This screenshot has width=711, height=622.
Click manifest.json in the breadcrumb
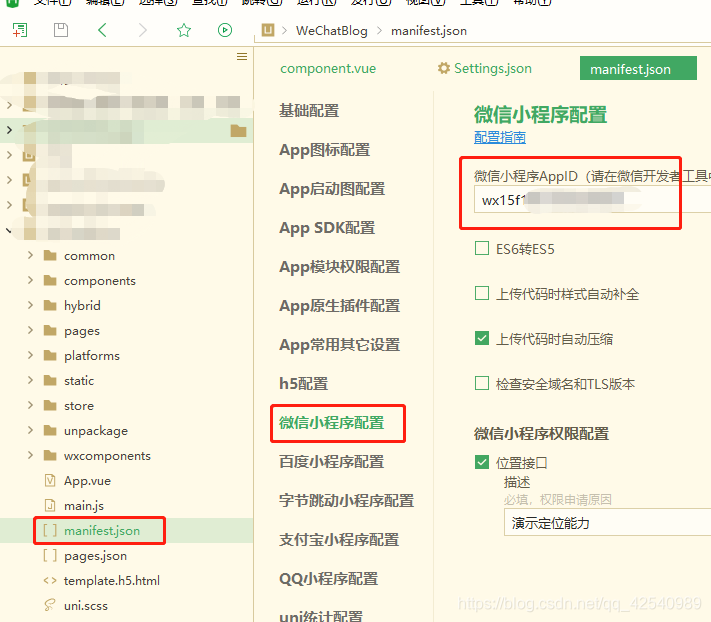click(429, 30)
